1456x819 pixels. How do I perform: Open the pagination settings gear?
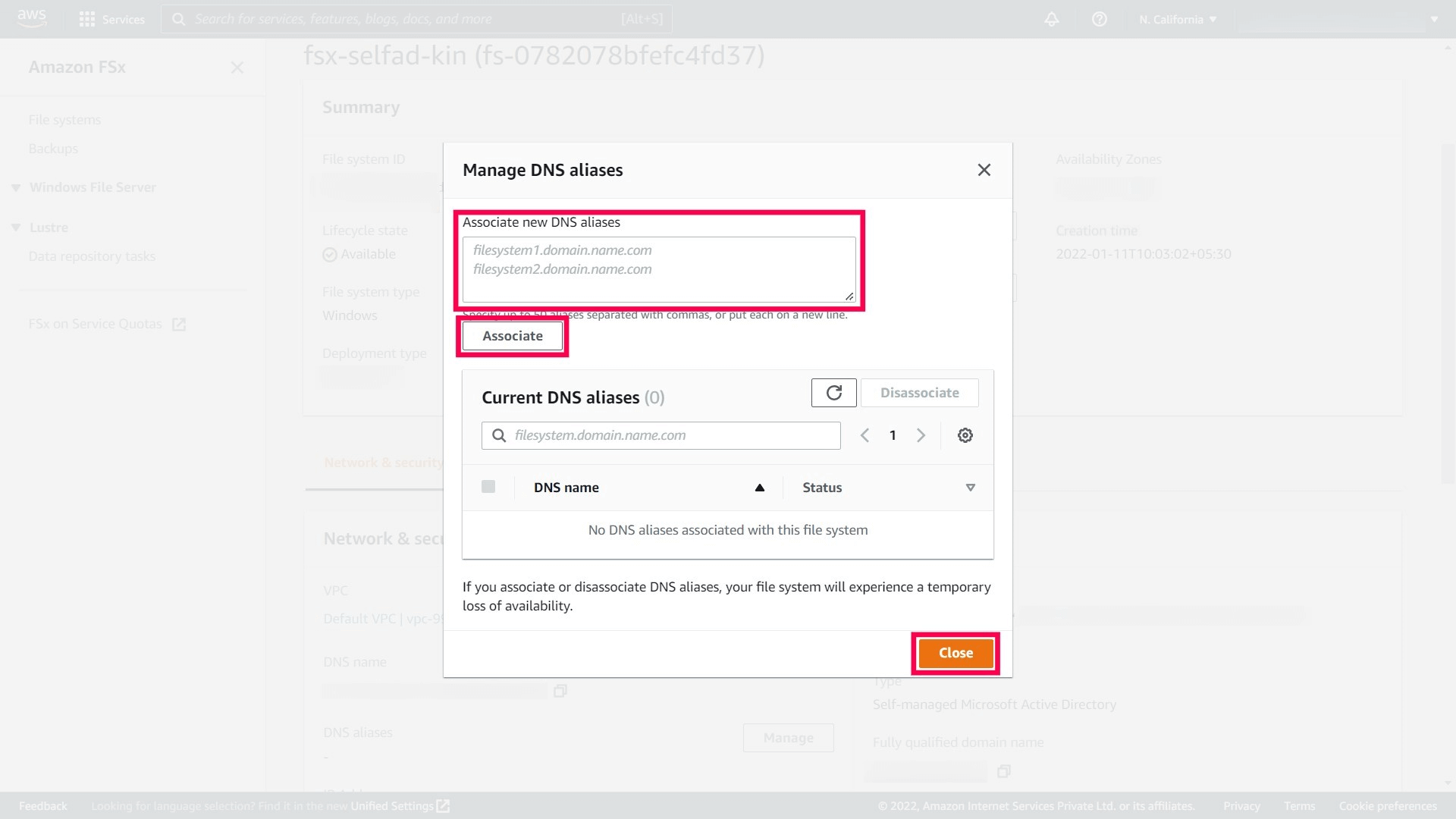(965, 435)
